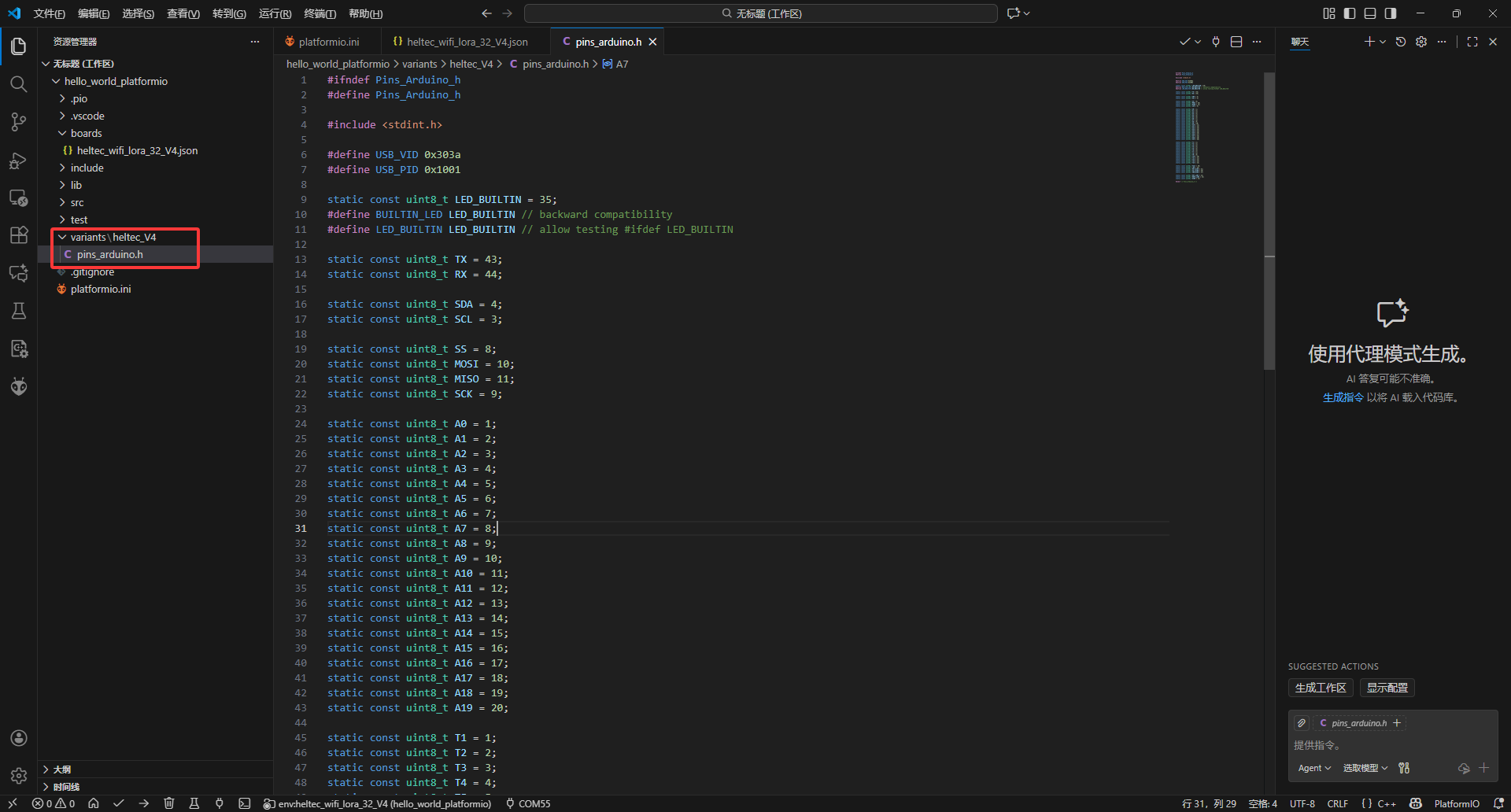The image size is (1511, 812).
Task: Click the PlatformIO Home icon in status bar
Action: click(94, 803)
